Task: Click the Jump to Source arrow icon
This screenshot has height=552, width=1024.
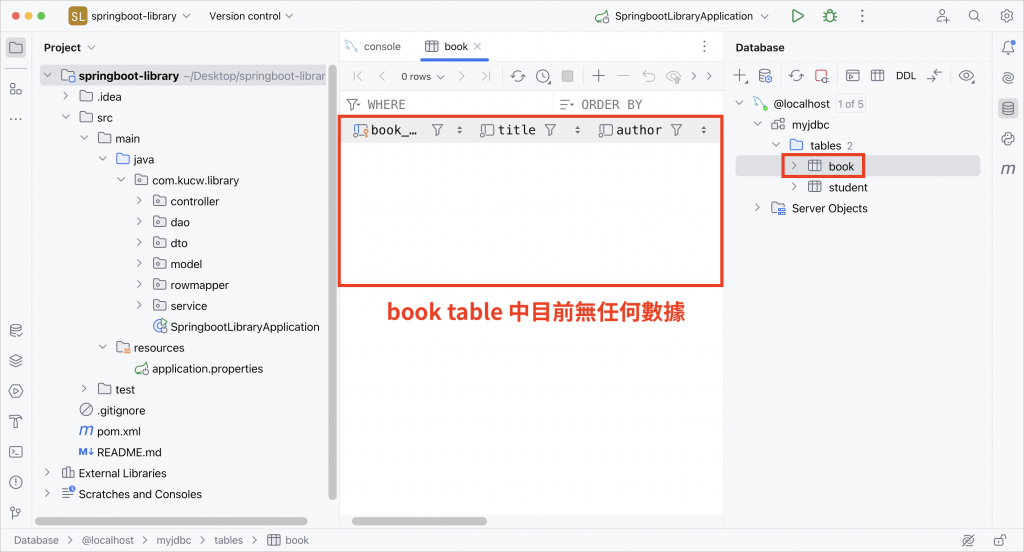Action: click(x=935, y=76)
